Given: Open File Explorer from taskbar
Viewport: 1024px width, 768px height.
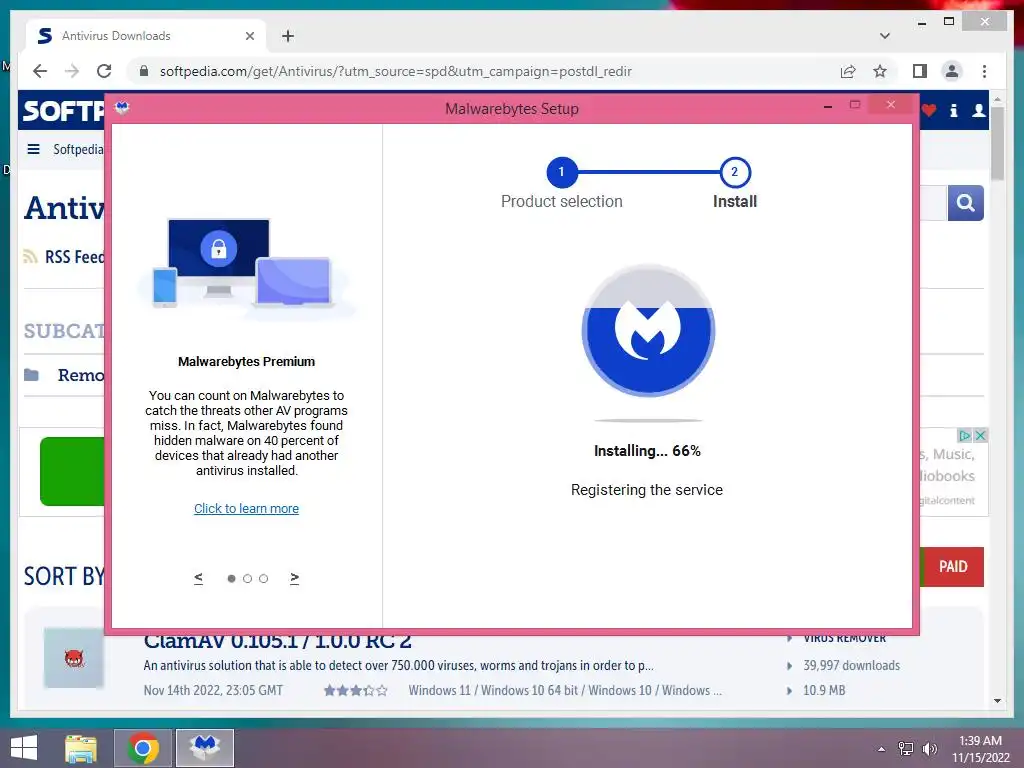Looking at the screenshot, I should (x=81, y=748).
